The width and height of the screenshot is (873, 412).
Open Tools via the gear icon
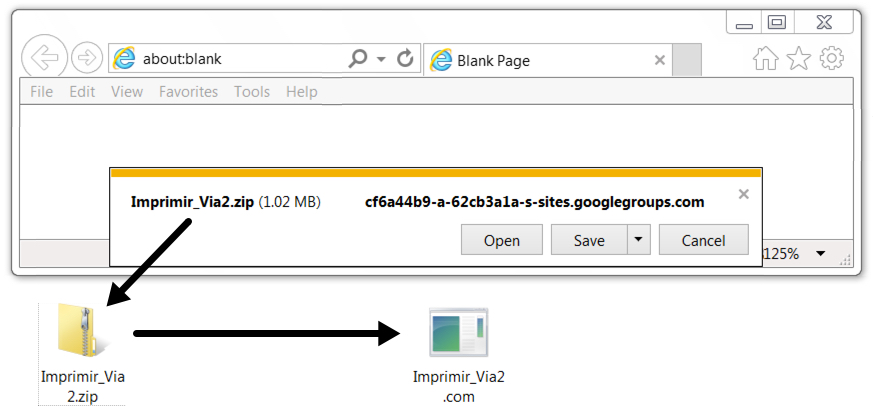point(832,58)
